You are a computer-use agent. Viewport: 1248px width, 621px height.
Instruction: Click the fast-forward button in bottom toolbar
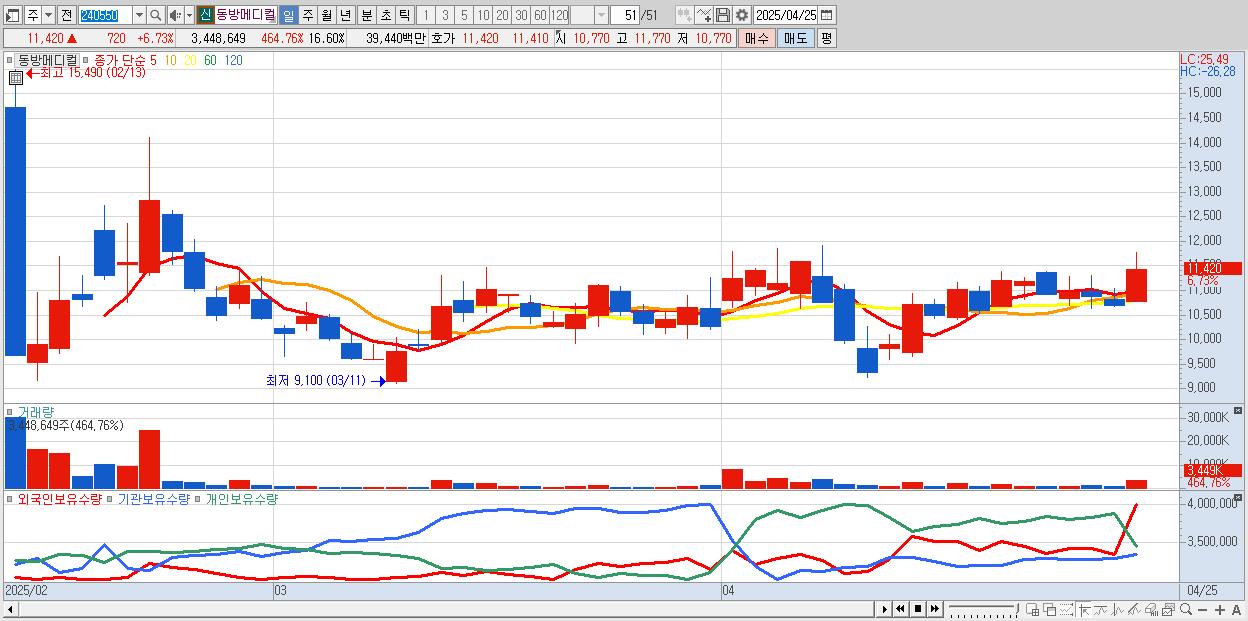click(934, 609)
